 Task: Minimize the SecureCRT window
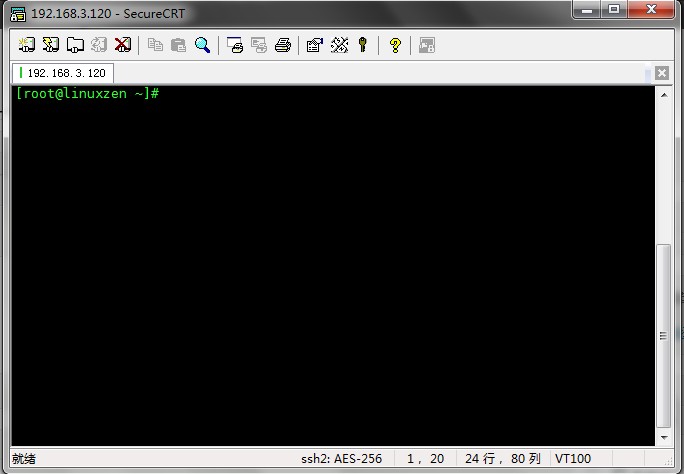[587, 10]
